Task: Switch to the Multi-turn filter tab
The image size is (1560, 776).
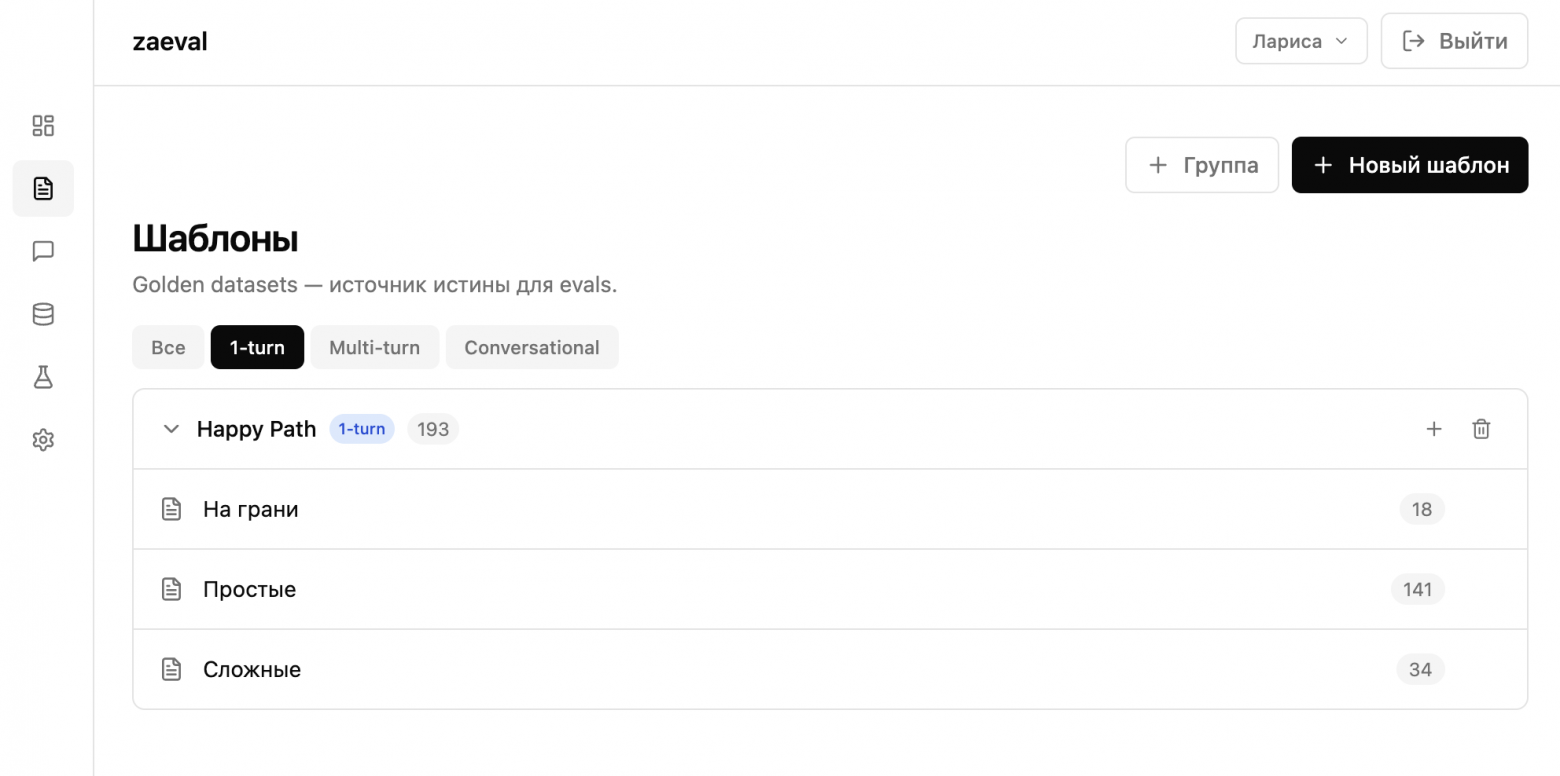Action: (x=374, y=347)
